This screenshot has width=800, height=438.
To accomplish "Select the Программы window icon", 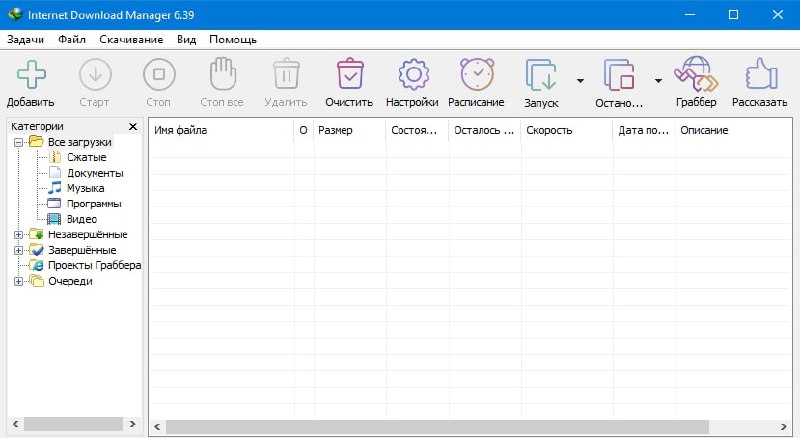I will tap(54, 203).
